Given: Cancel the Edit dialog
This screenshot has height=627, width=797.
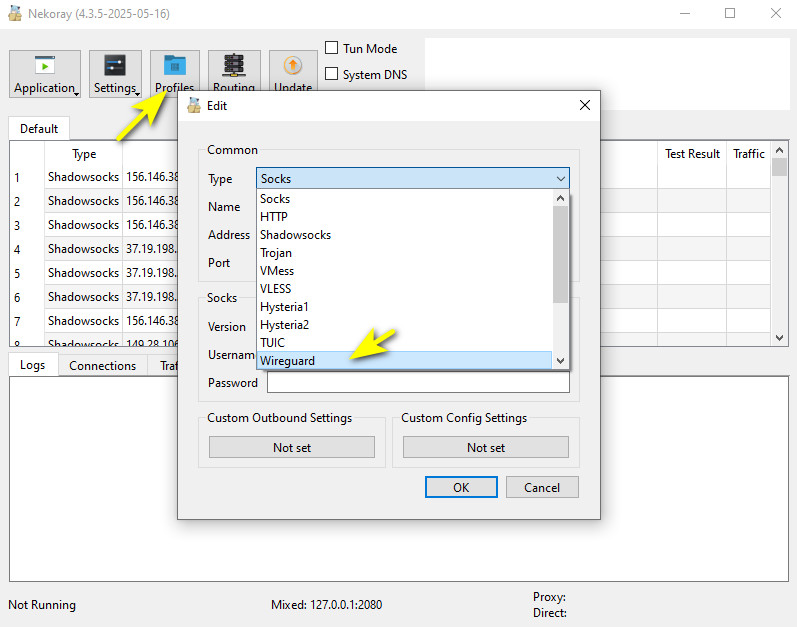Looking at the screenshot, I should [541, 488].
